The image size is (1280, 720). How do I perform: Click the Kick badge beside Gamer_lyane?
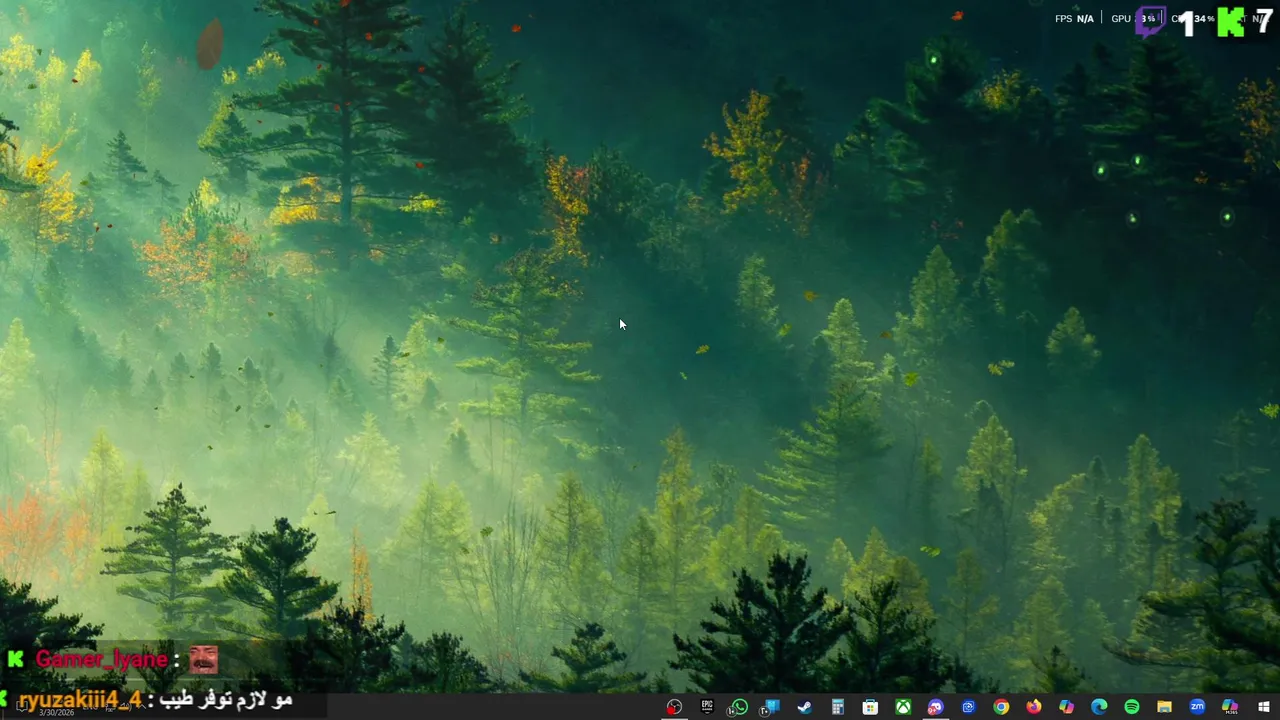[15, 659]
